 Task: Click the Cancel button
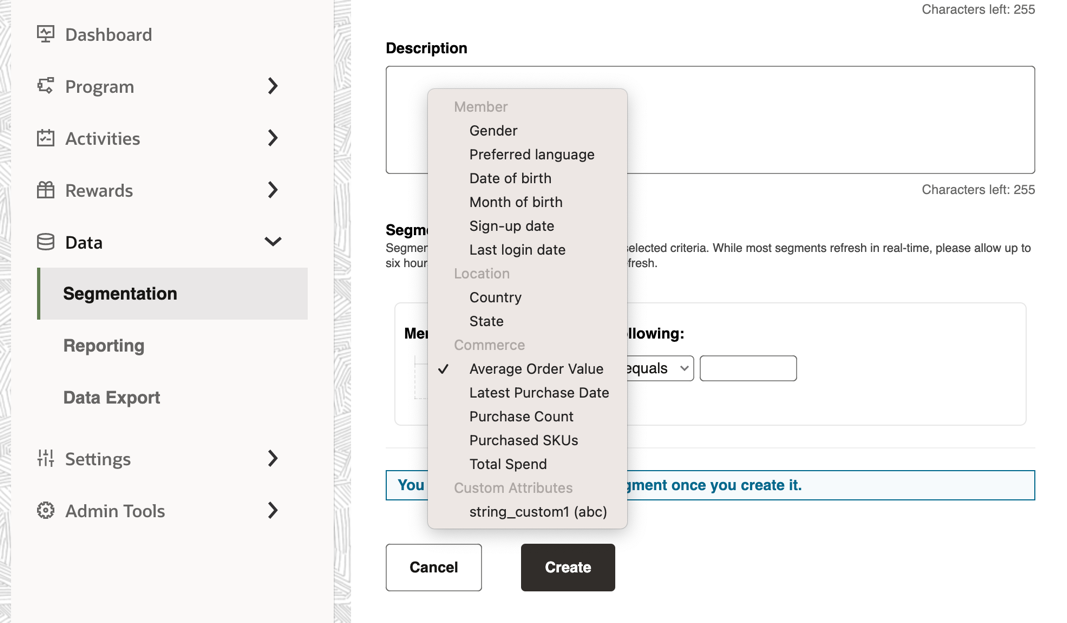click(x=433, y=567)
